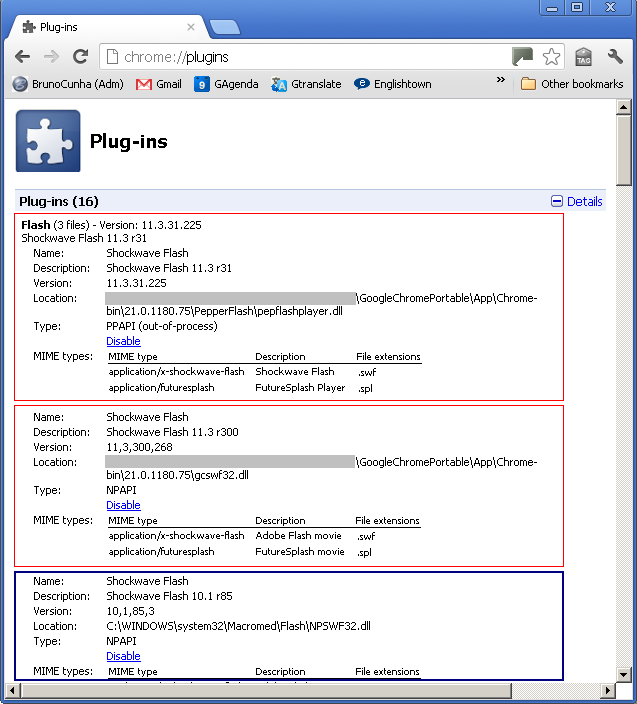Click the FutureSplash Player description cell
The width and height of the screenshot is (637, 704).
click(x=300, y=387)
